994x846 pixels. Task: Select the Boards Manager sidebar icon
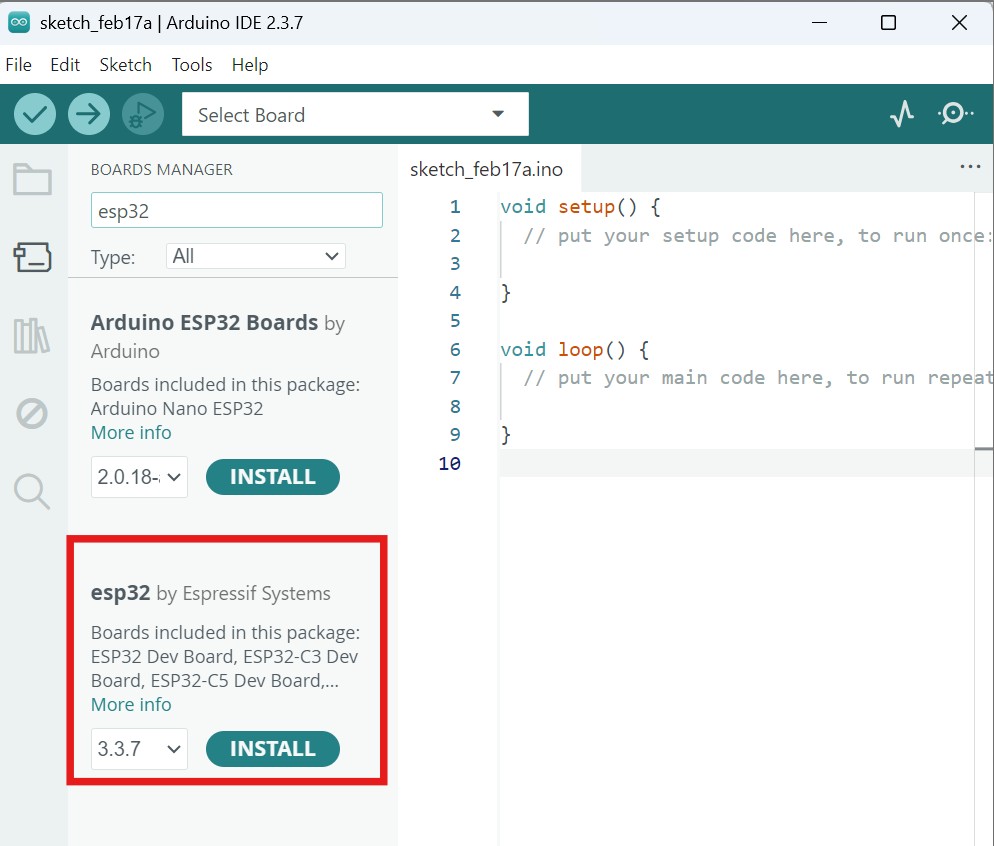(32, 257)
